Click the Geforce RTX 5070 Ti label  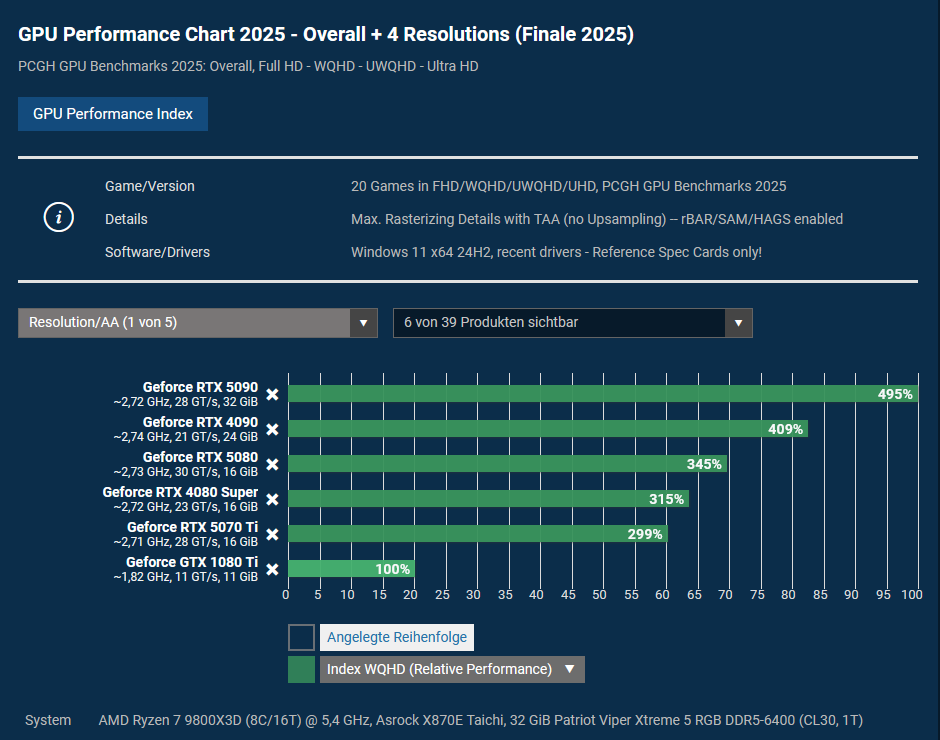pos(192,527)
